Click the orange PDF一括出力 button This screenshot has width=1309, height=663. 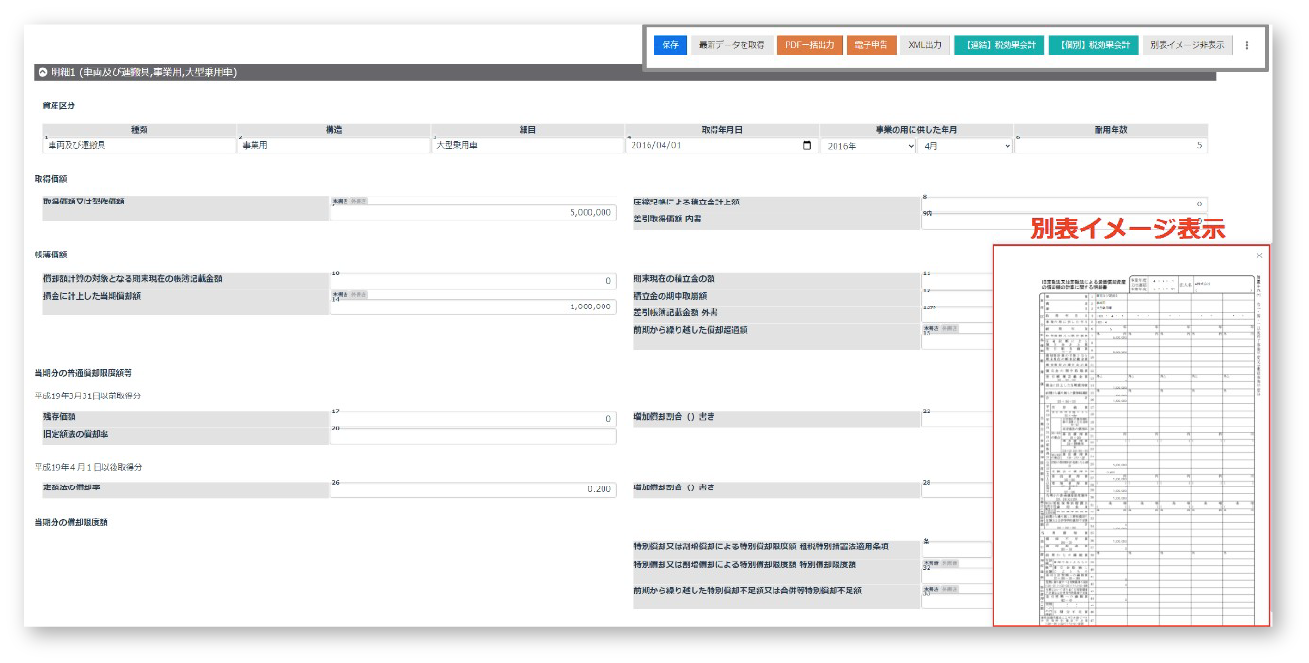[809, 45]
